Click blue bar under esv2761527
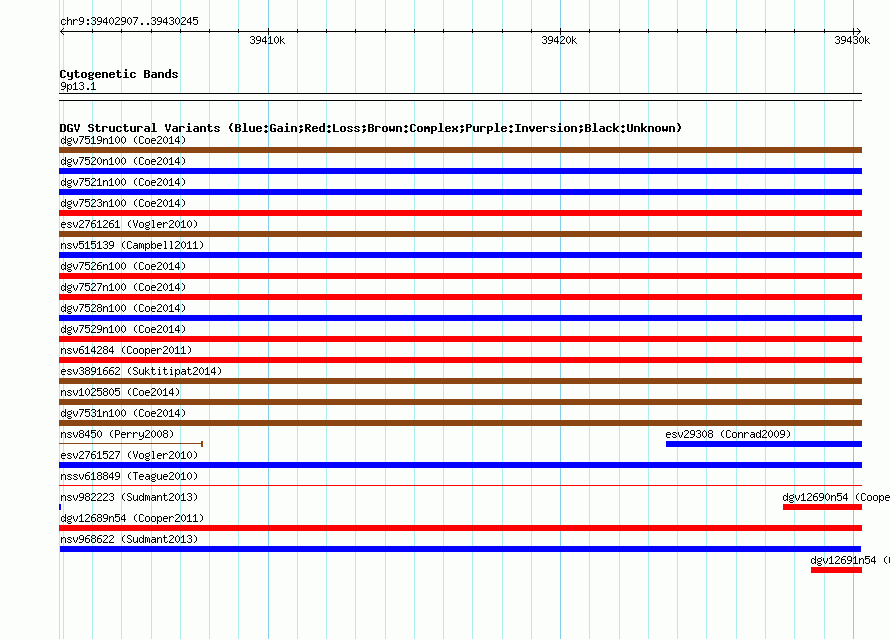 click(460, 465)
